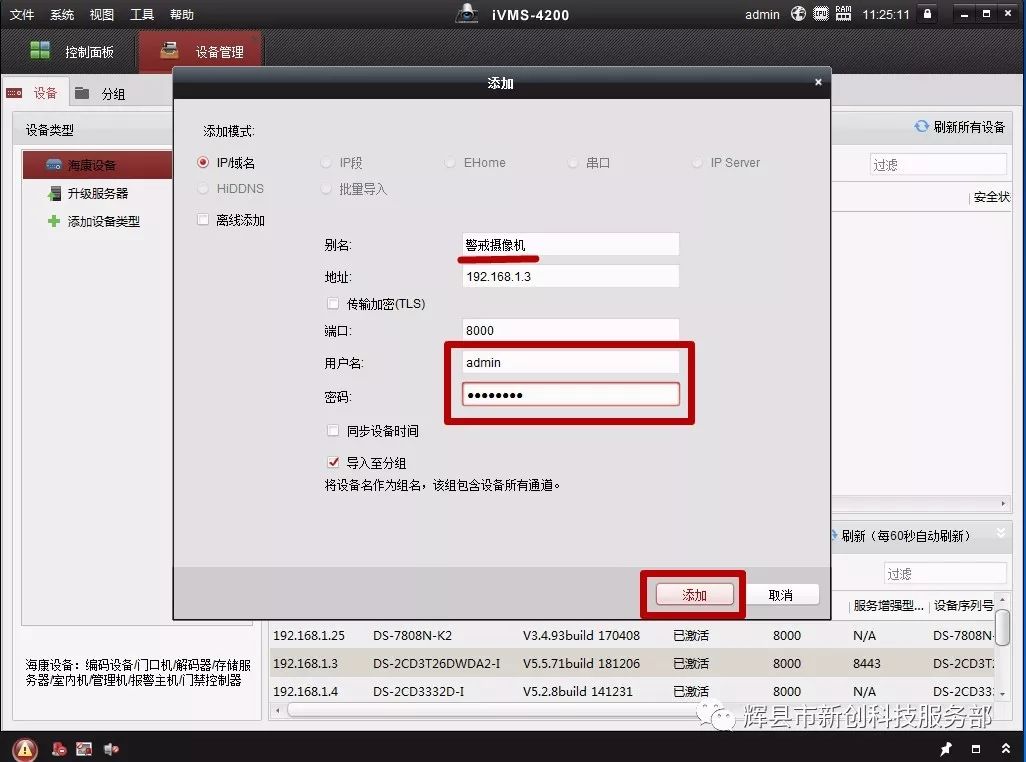Open the 文件 menu
This screenshot has width=1026, height=762.
click(22, 14)
